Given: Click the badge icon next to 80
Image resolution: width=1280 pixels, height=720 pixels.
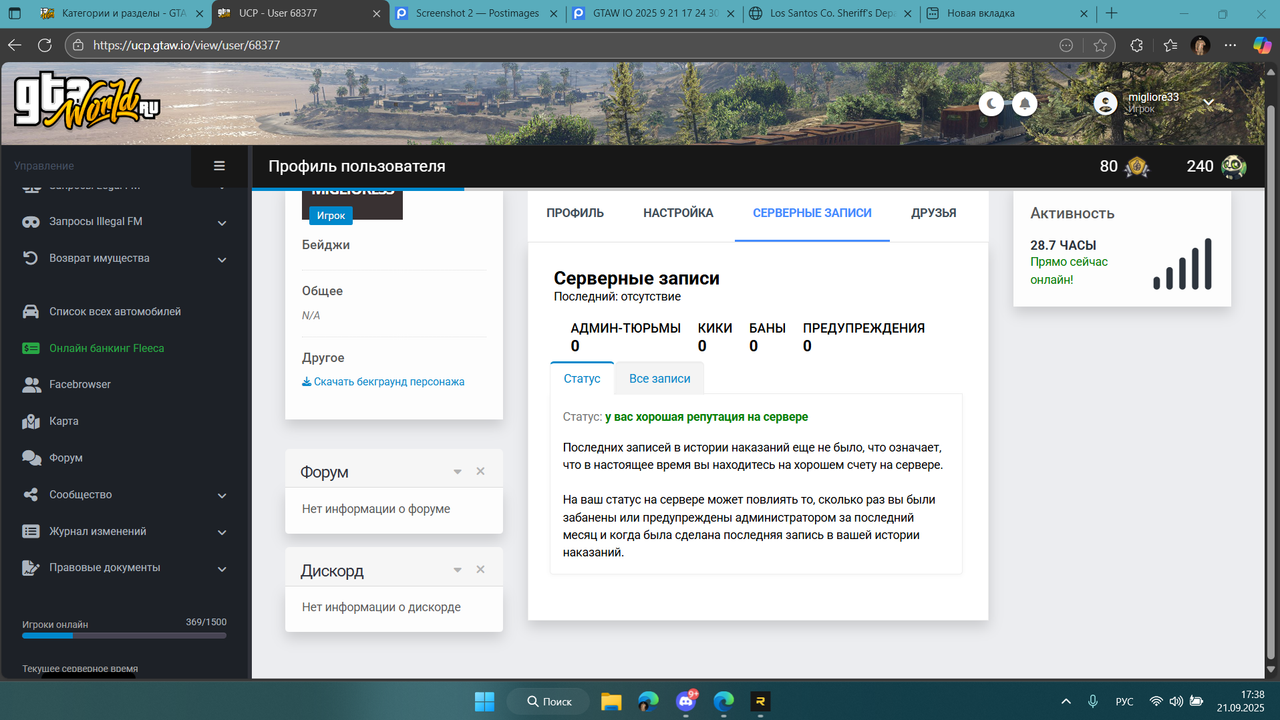Looking at the screenshot, I should pos(1137,167).
